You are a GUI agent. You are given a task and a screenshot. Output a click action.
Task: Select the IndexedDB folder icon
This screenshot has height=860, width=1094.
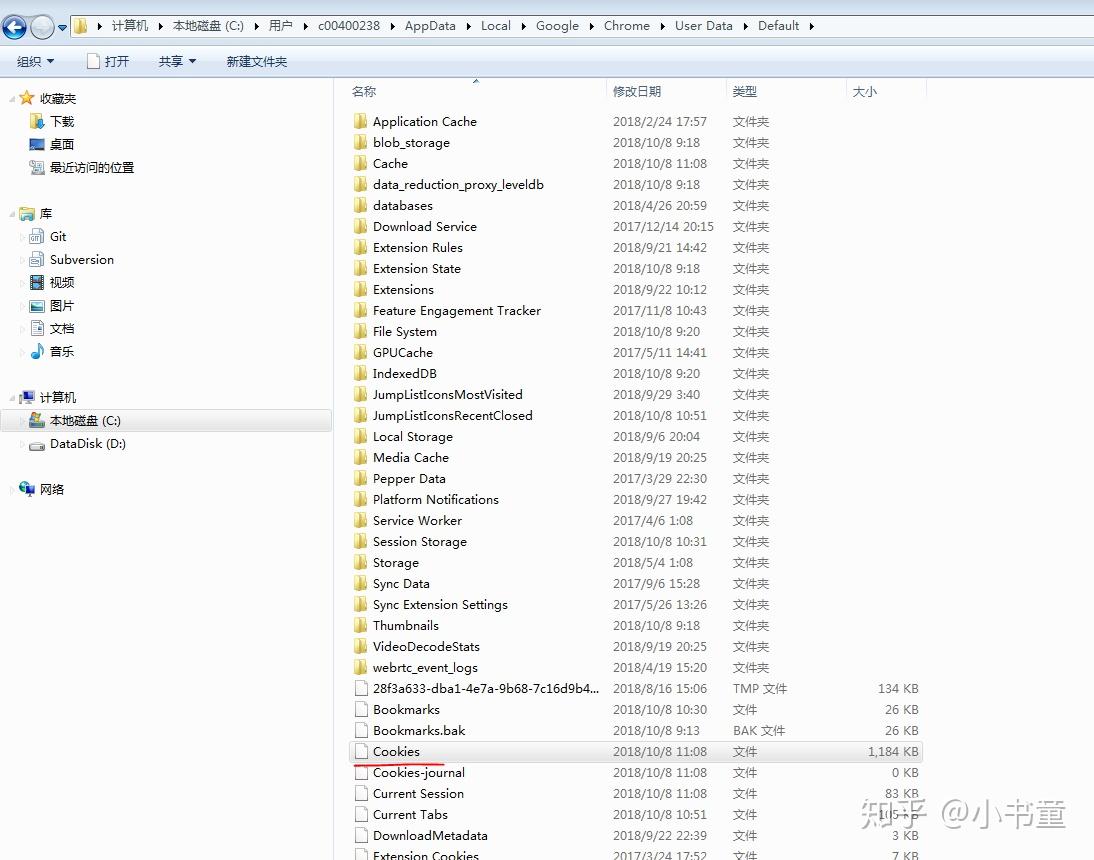360,373
